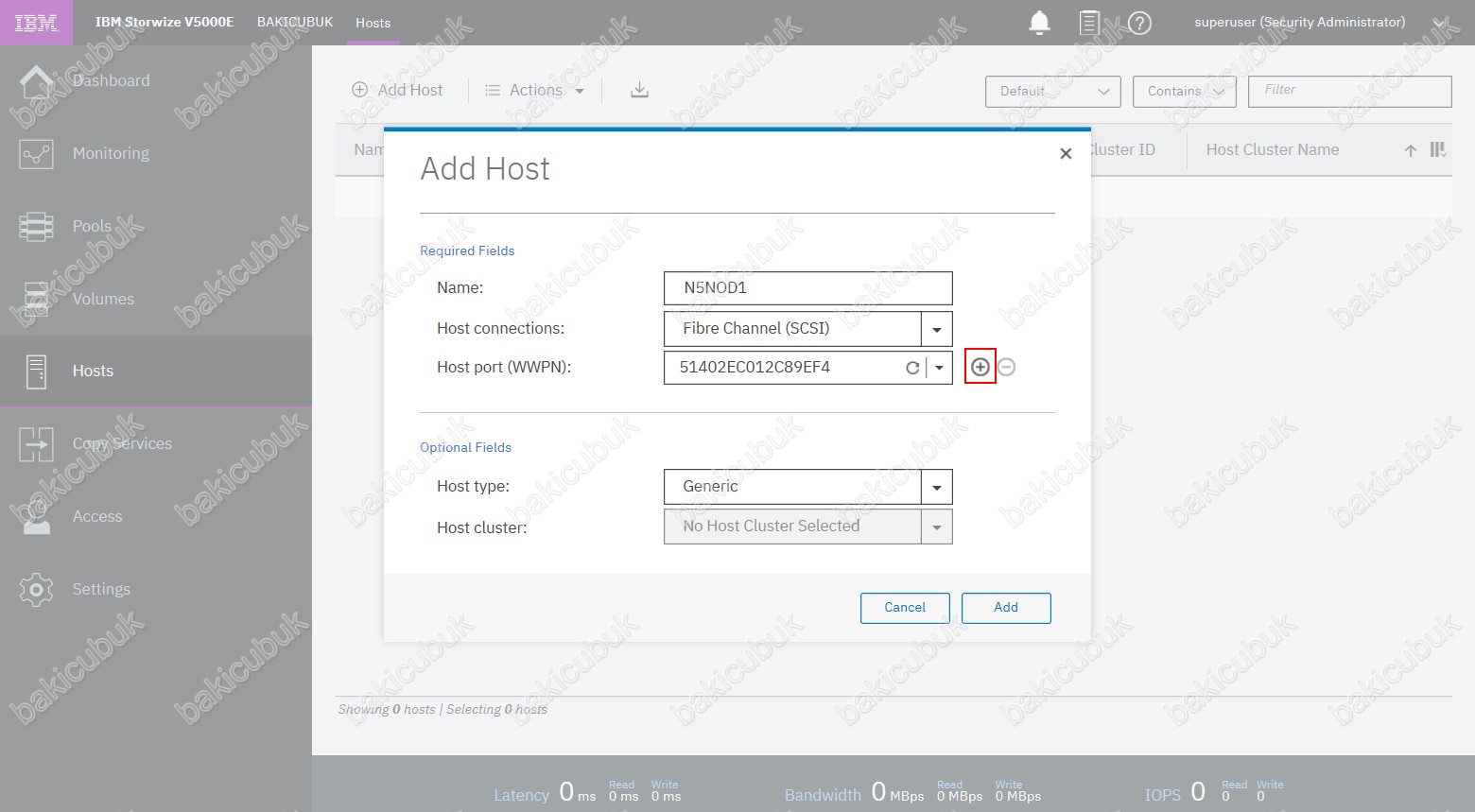Click the IBM logo

click(x=36, y=23)
